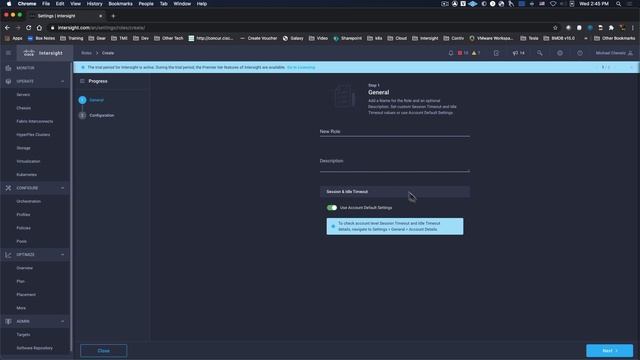Click the role name input field
Viewport: 640px width, 360px height.
(x=395, y=132)
